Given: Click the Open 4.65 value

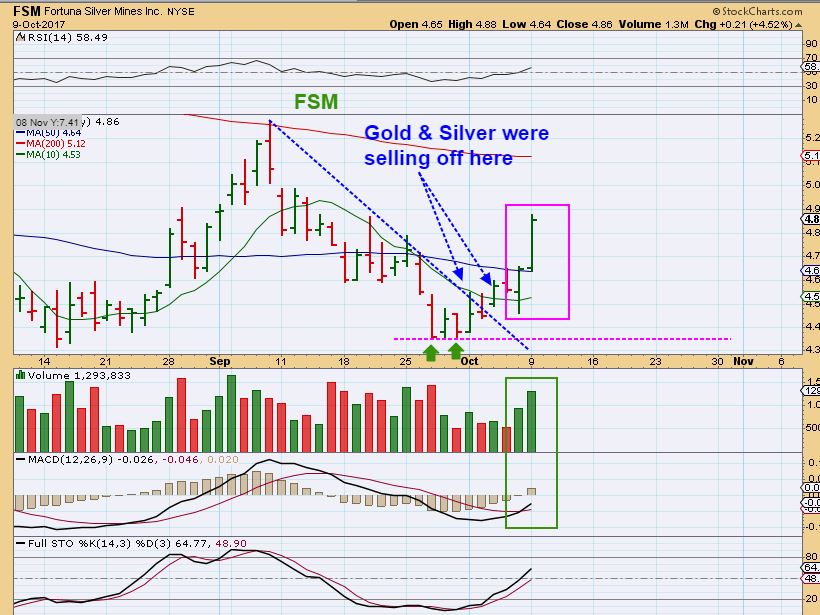Looking at the screenshot, I should click(x=416, y=24).
